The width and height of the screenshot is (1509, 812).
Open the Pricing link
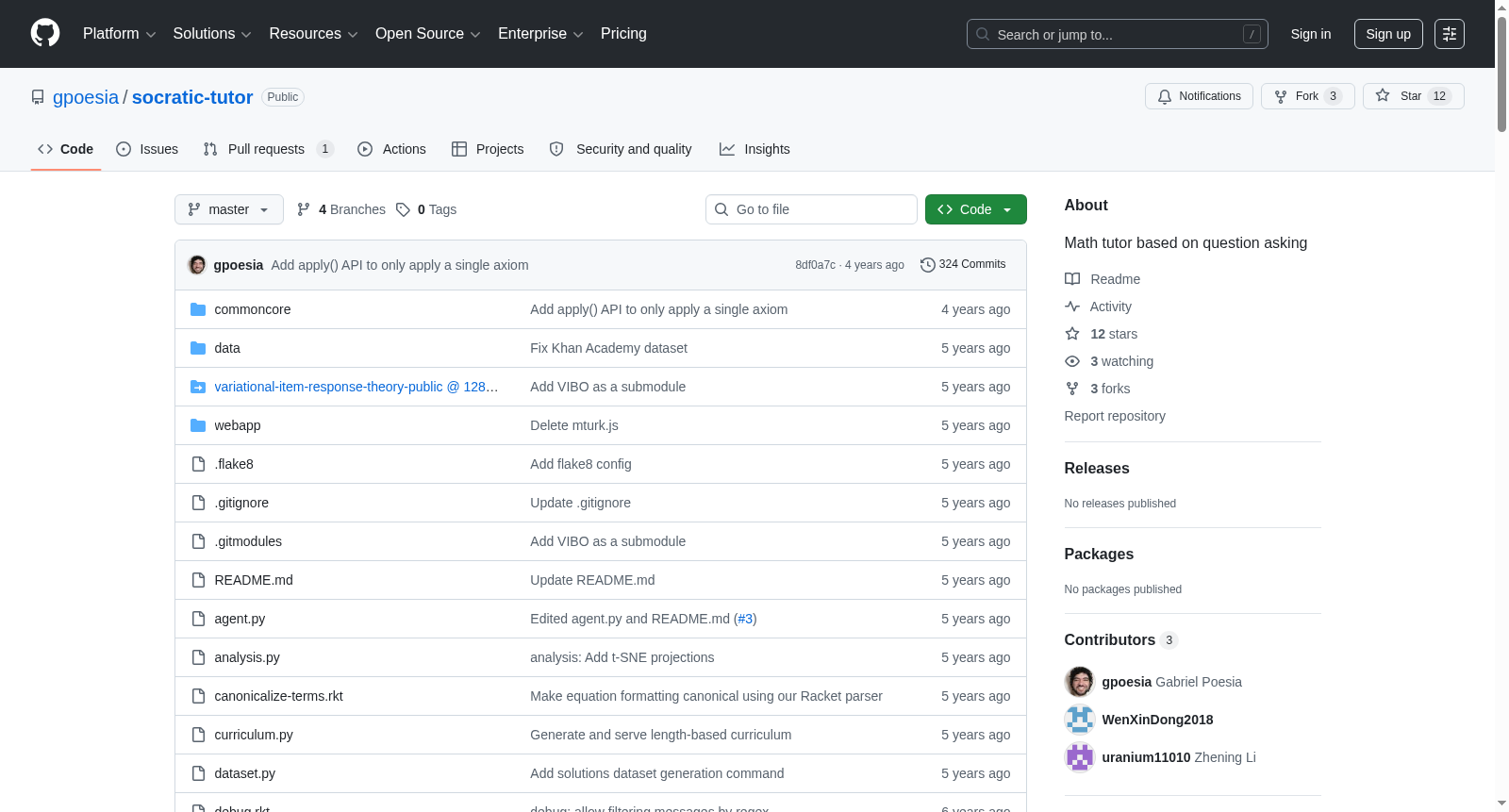pos(623,34)
